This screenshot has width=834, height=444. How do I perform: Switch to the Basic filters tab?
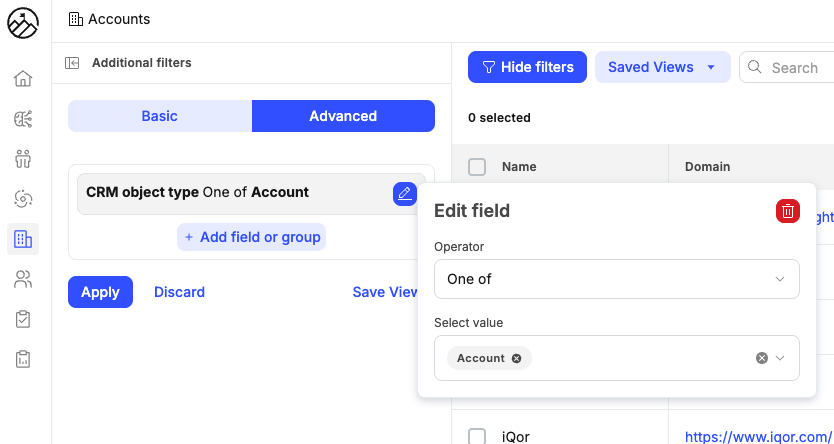[159, 116]
